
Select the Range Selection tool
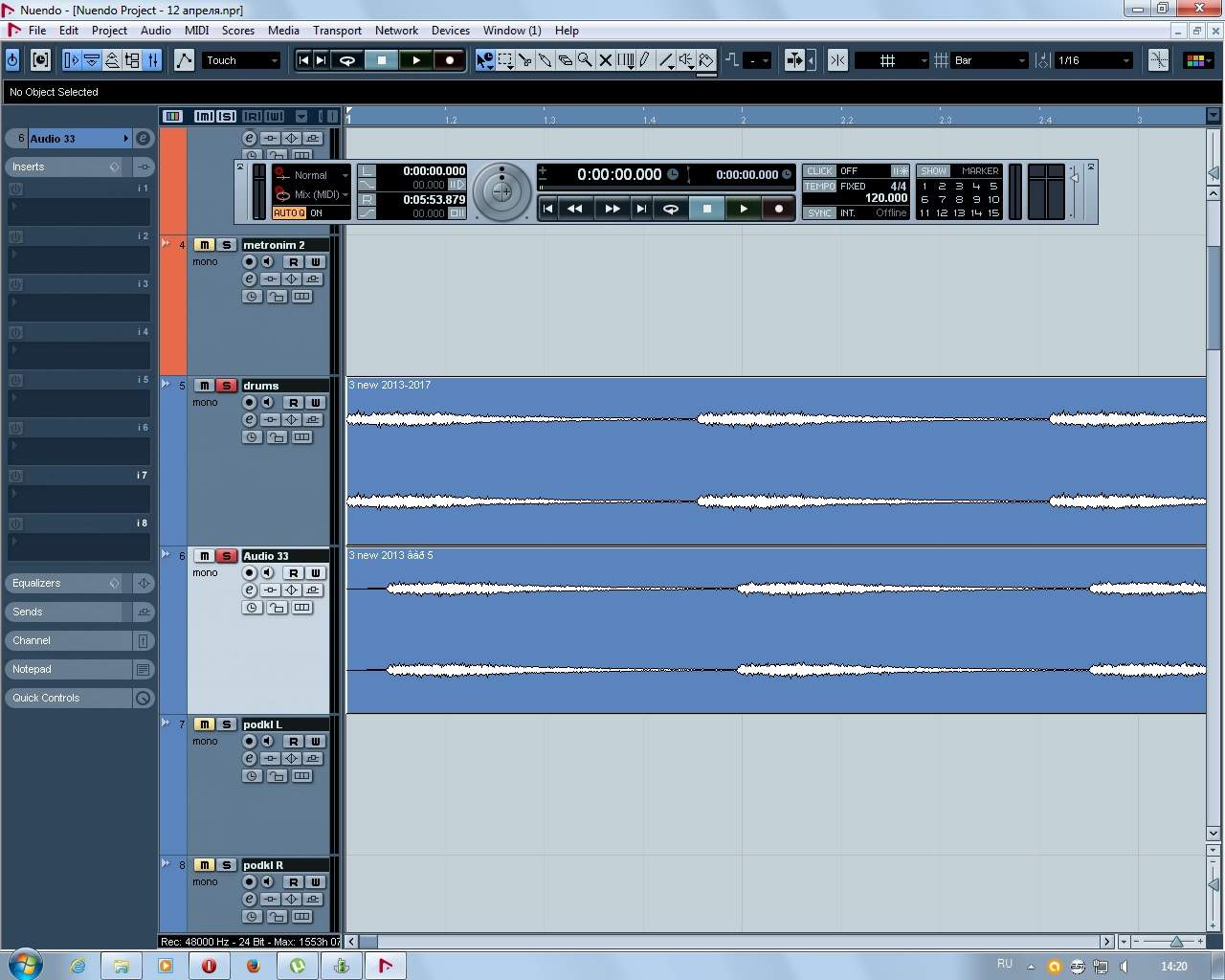(505, 60)
